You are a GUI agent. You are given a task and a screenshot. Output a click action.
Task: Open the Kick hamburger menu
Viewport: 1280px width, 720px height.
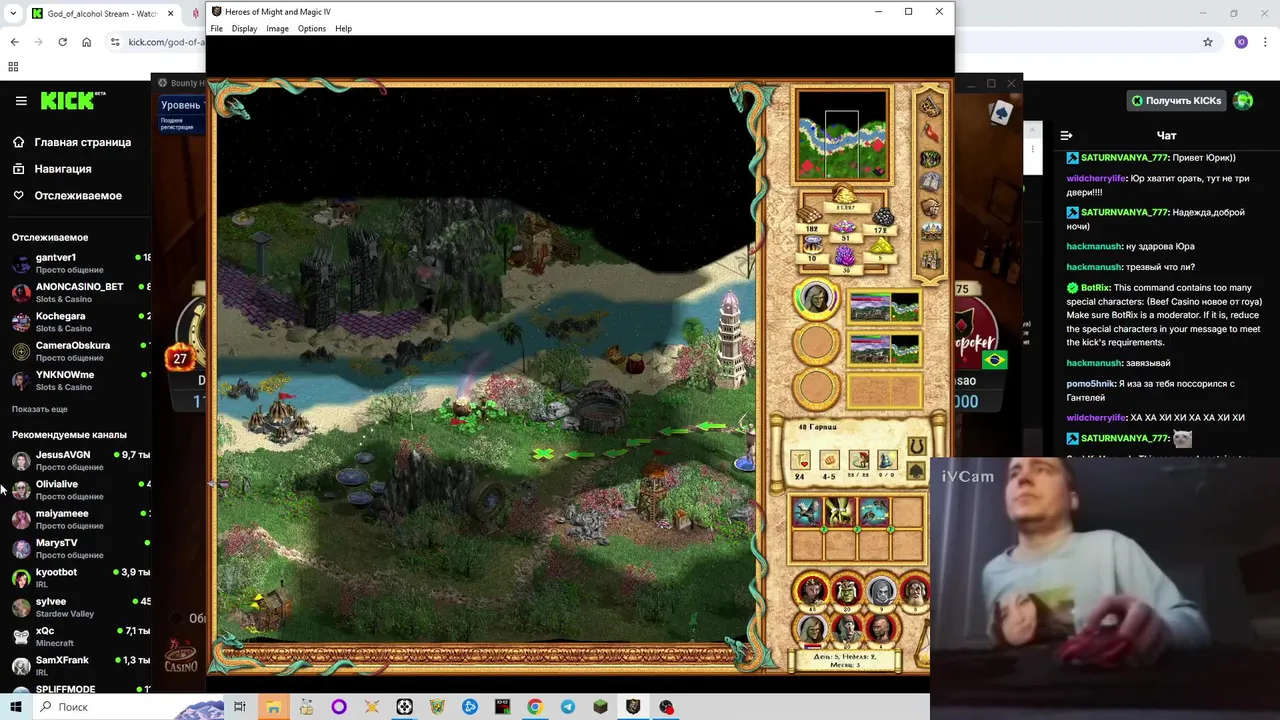(x=21, y=100)
